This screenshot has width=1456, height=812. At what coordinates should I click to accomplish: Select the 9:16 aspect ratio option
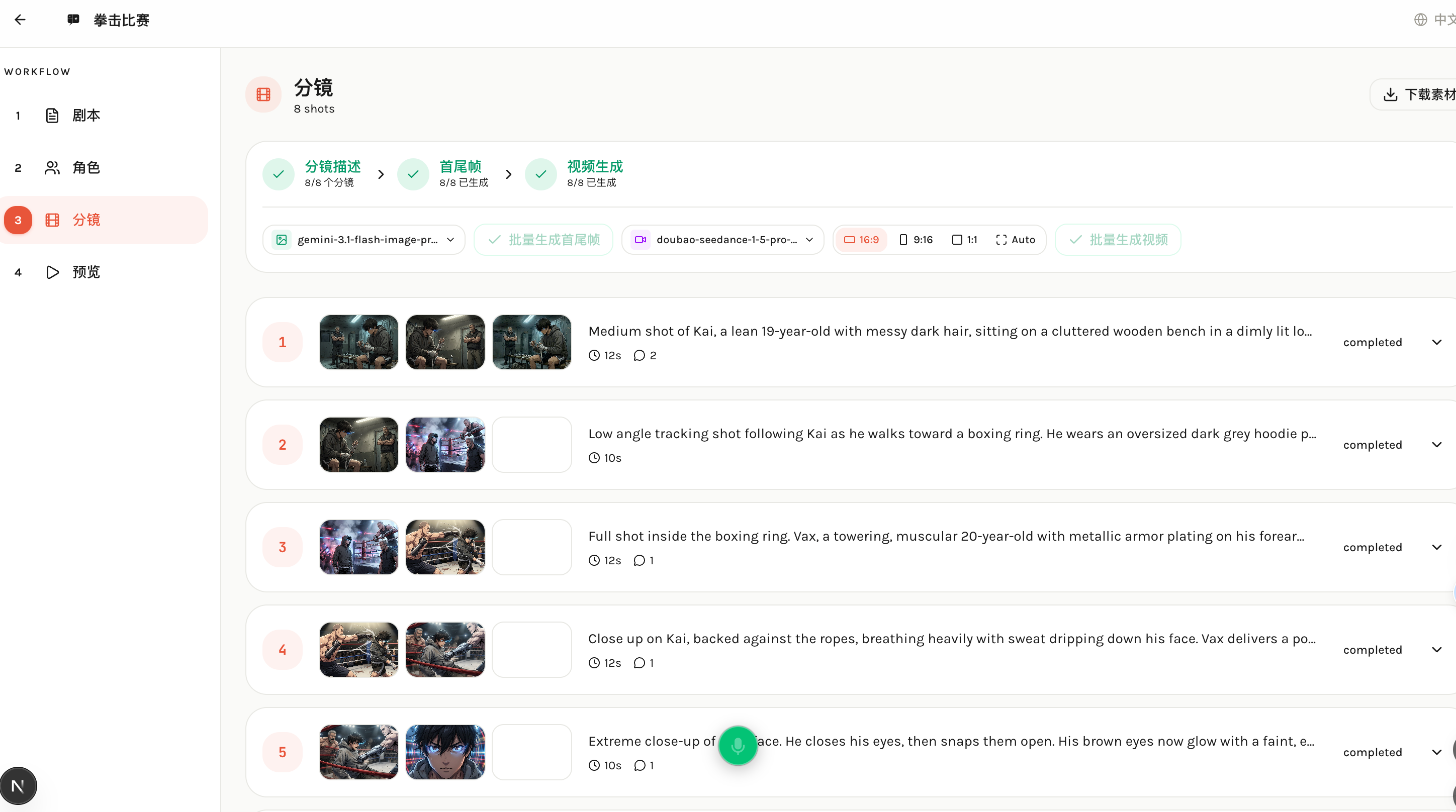[x=916, y=240]
